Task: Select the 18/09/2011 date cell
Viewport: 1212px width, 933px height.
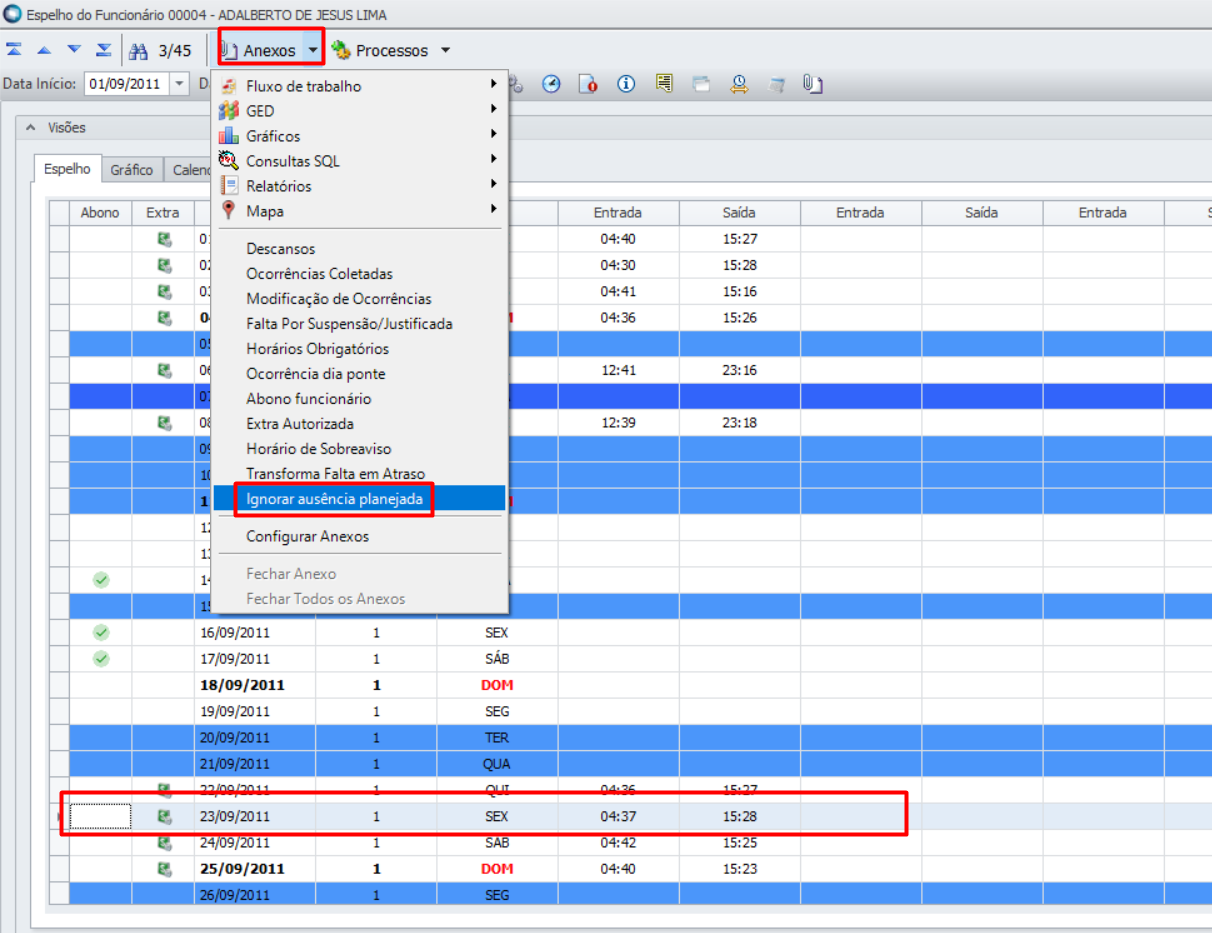Action: pyautogui.click(x=255, y=685)
